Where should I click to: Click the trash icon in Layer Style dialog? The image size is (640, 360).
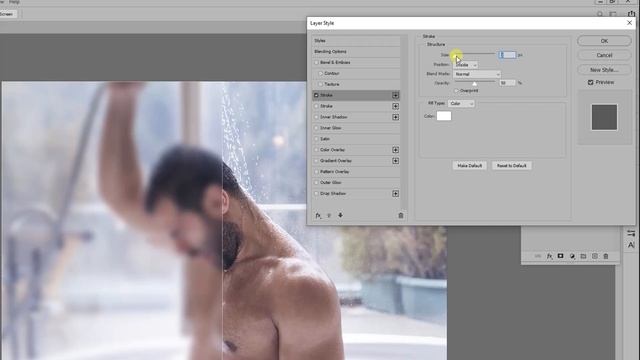click(401, 215)
